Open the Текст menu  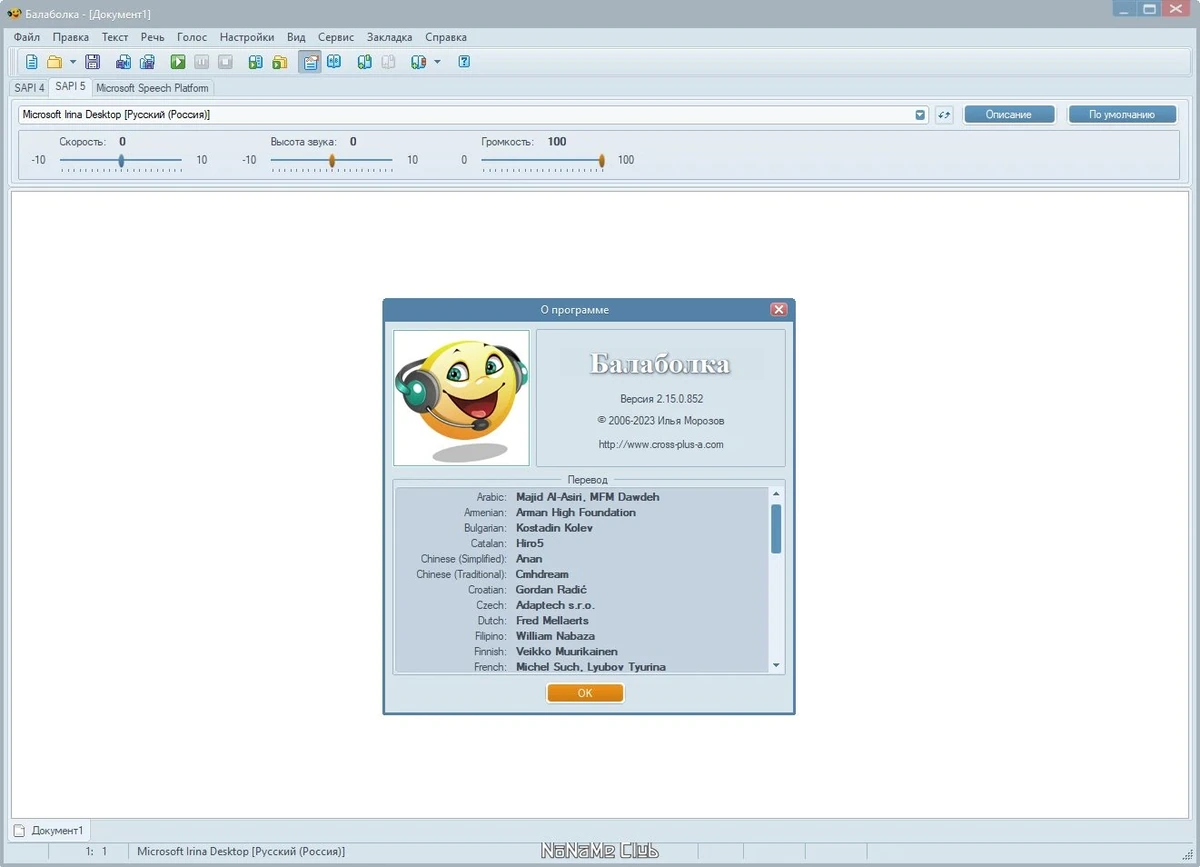tap(115, 37)
